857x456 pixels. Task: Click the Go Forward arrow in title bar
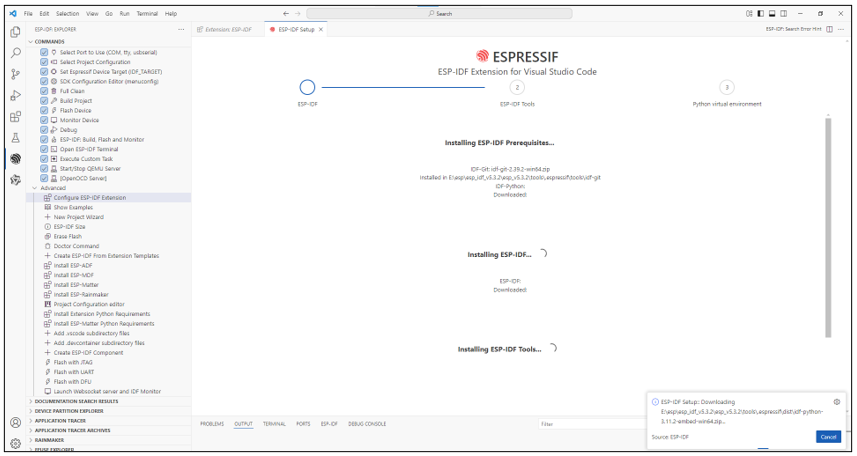pos(298,14)
